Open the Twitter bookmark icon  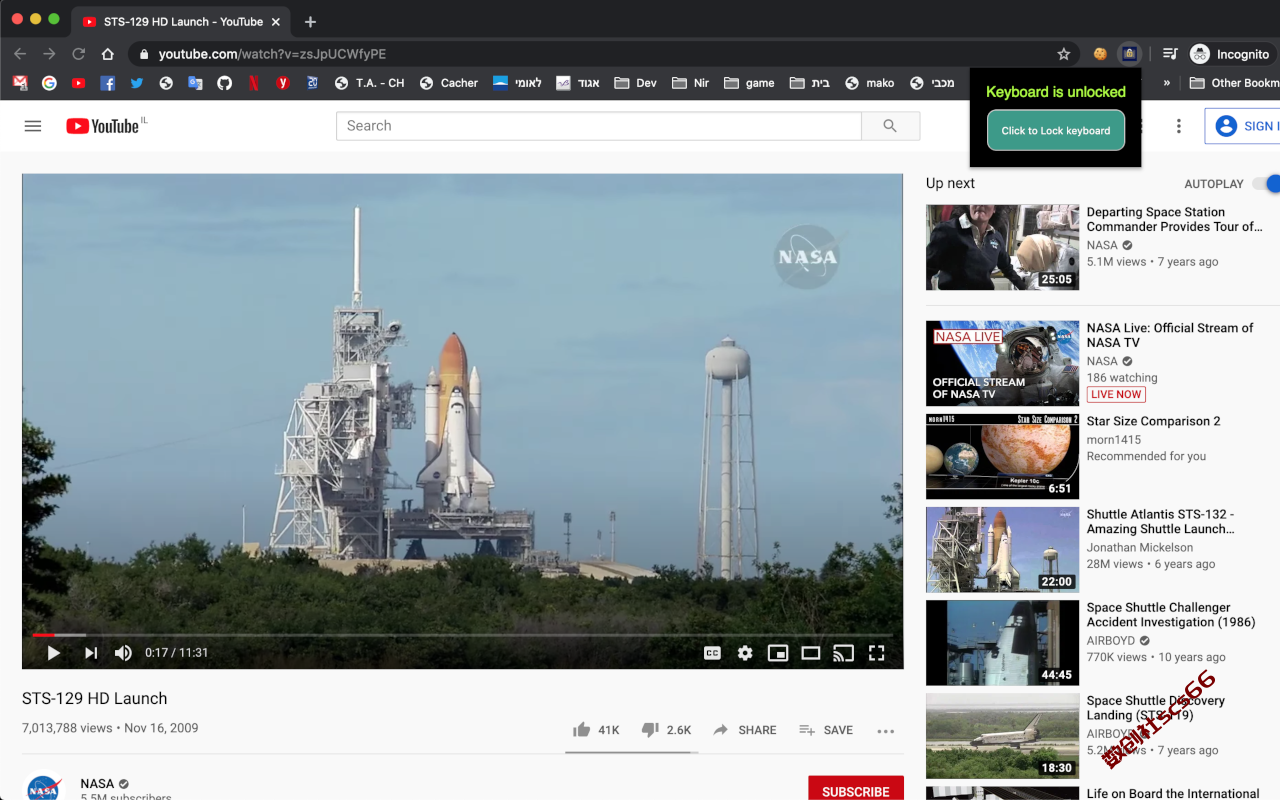click(x=137, y=83)
